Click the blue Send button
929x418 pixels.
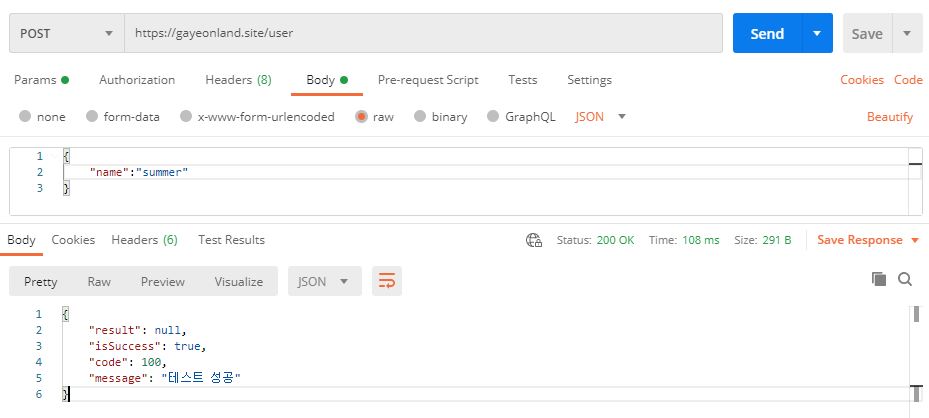tap(766, 33)
